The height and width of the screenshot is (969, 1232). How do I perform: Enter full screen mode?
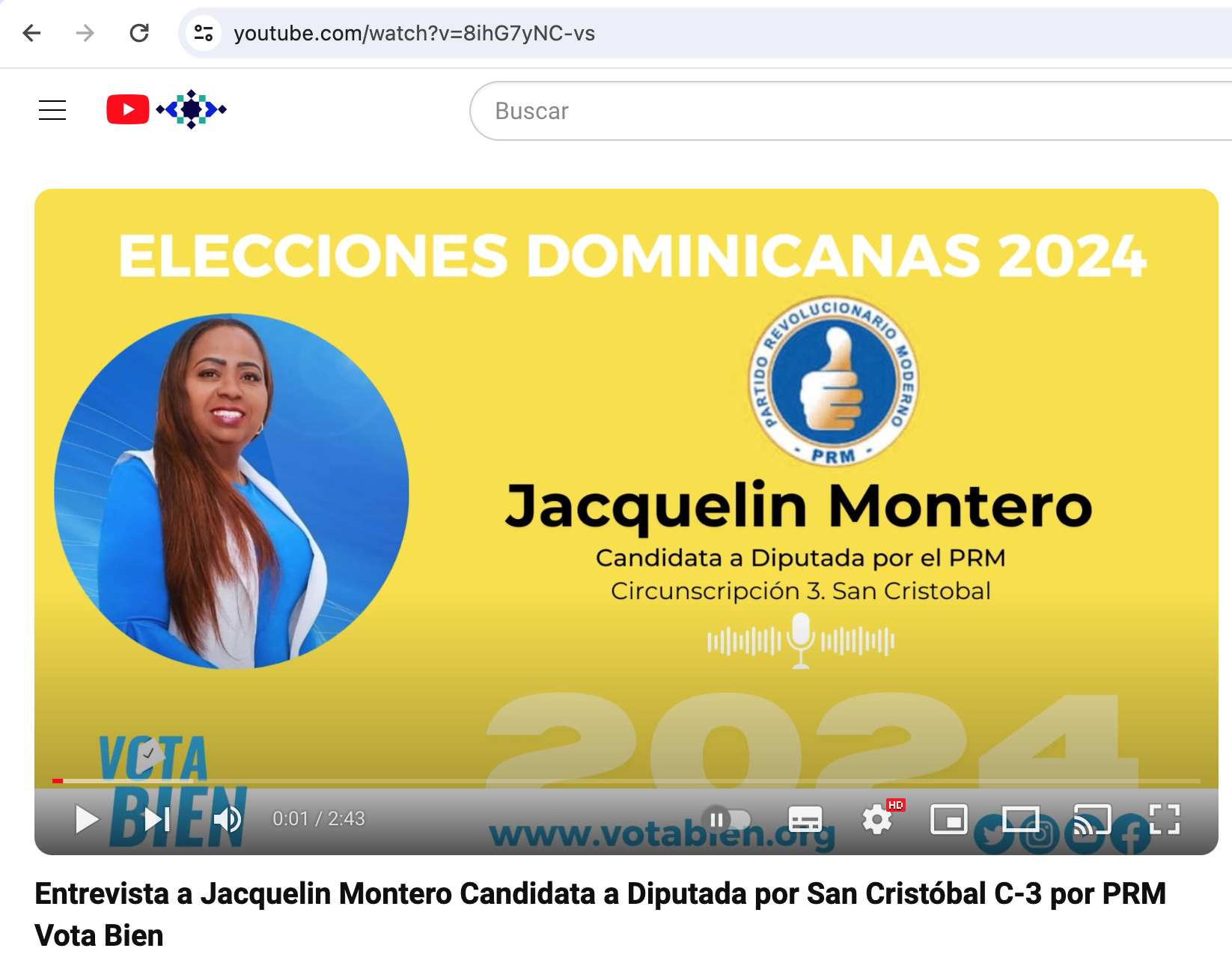point(1165,819)
